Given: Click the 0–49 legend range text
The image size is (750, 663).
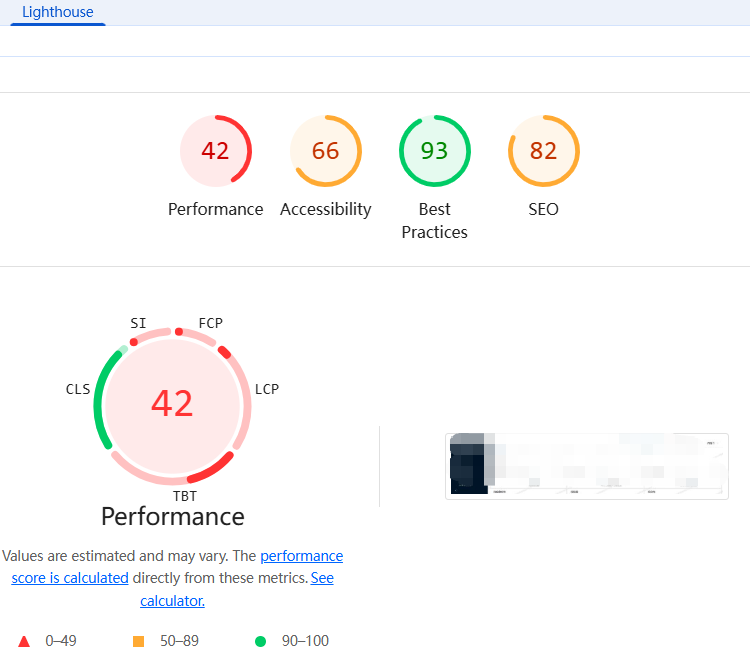Looking at the screenshot, I should pyautogui.click(x=61, y=641).
